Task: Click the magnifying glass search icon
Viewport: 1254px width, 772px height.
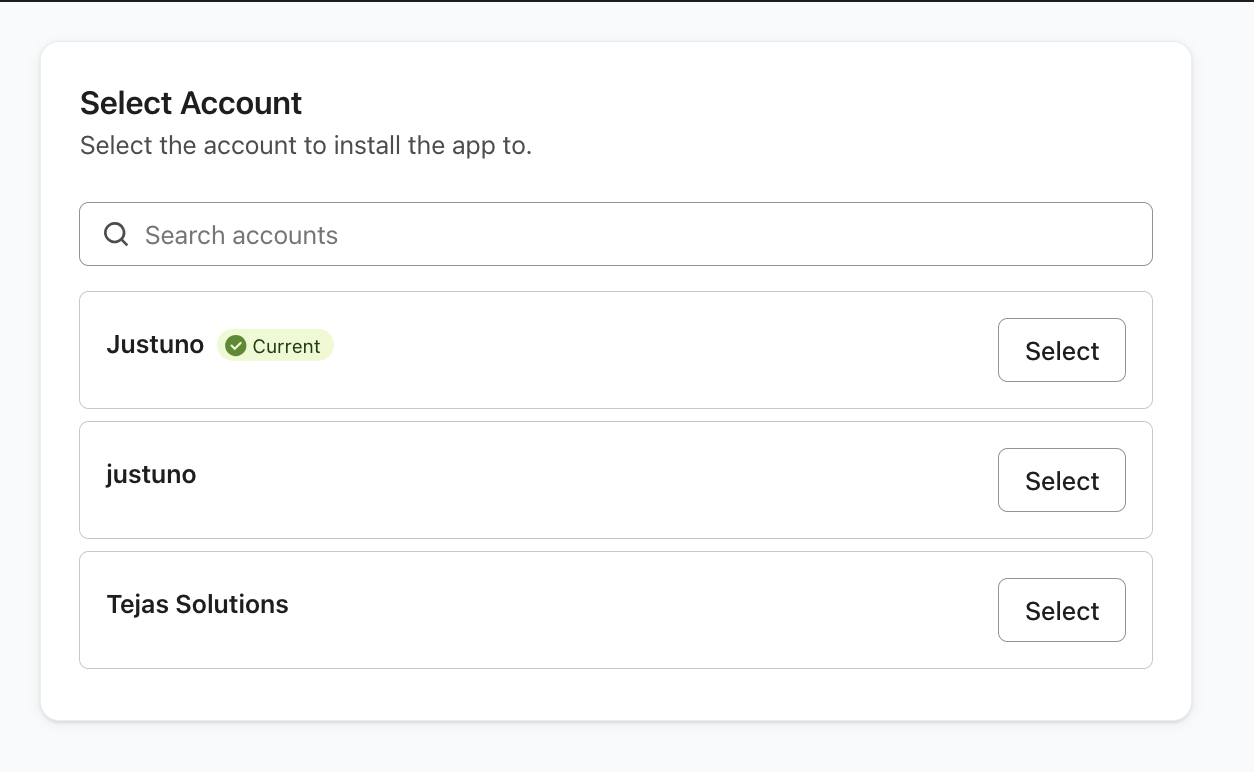Action: [x=116, y=235]
